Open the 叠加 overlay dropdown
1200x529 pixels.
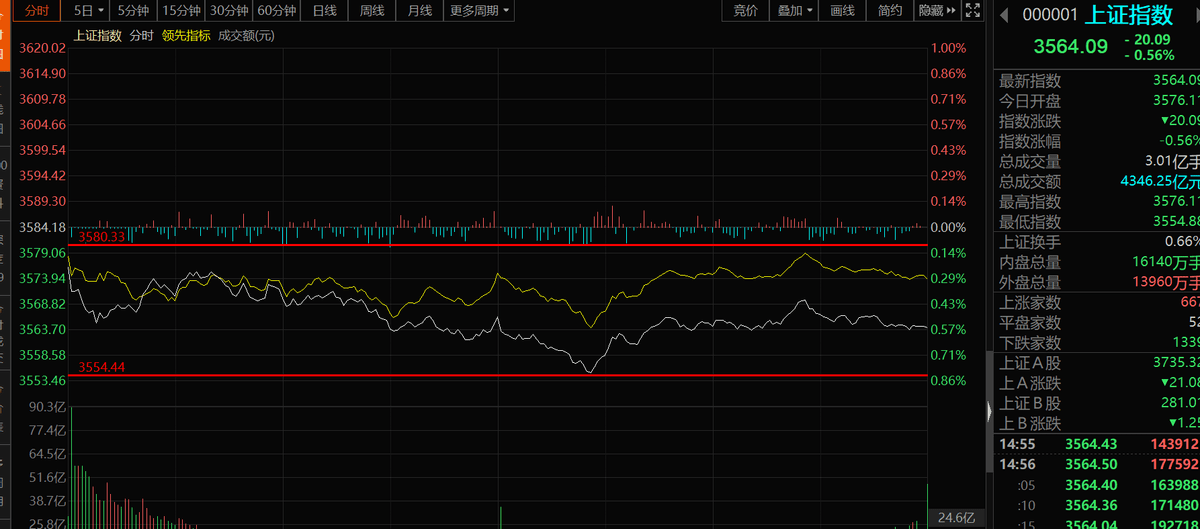[795, 11]
